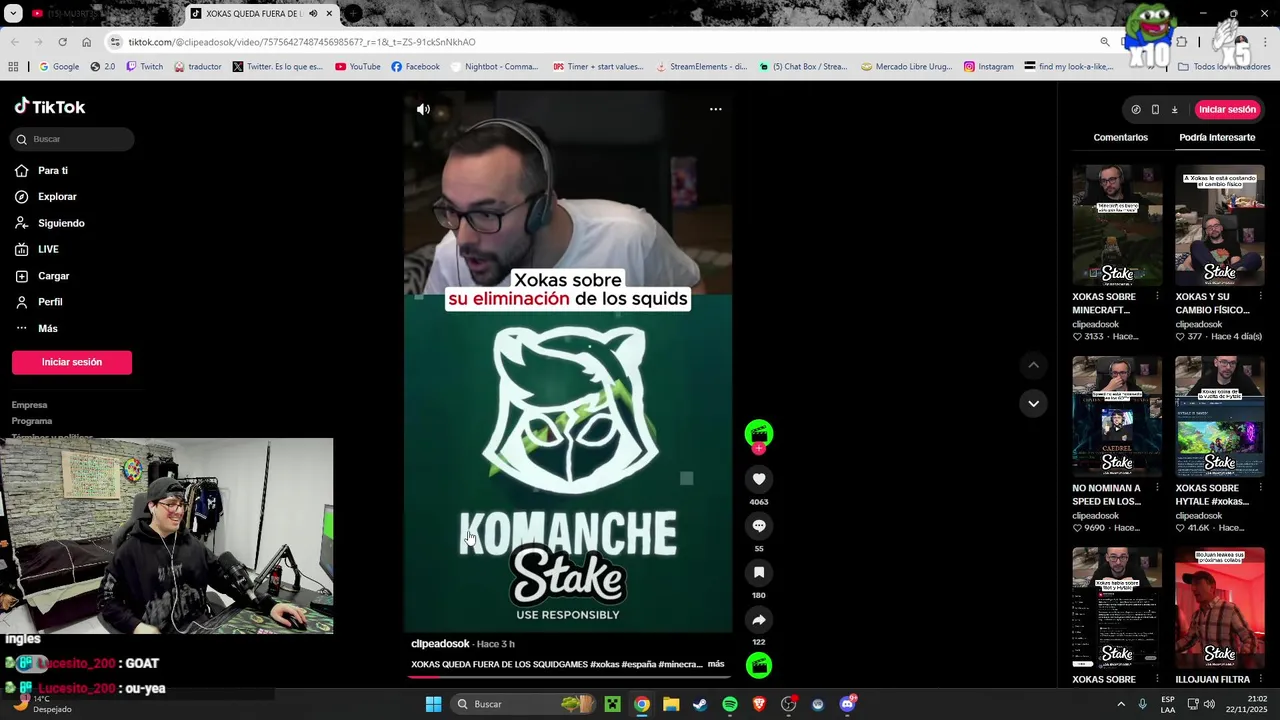Open XOKAS SOBRE MINECRAFT video thumbnail

(1117, 225)
